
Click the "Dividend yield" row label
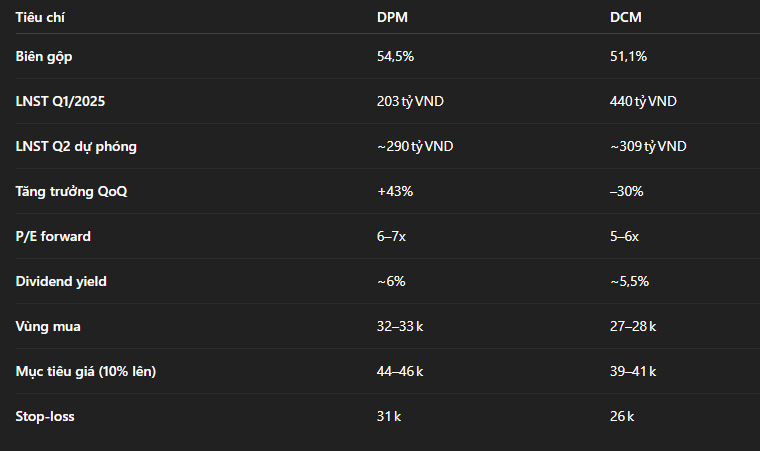pyautogui.click(x=61, y=282)
